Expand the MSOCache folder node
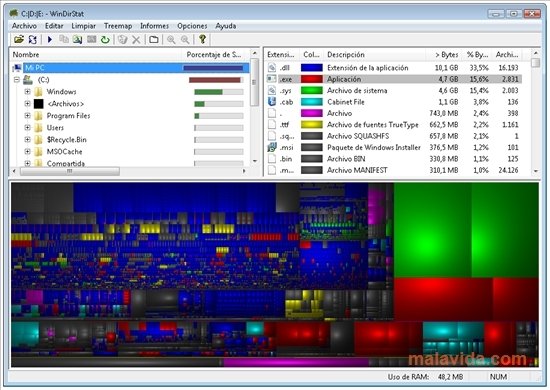The image size is (550, 390). pos(27,152)
